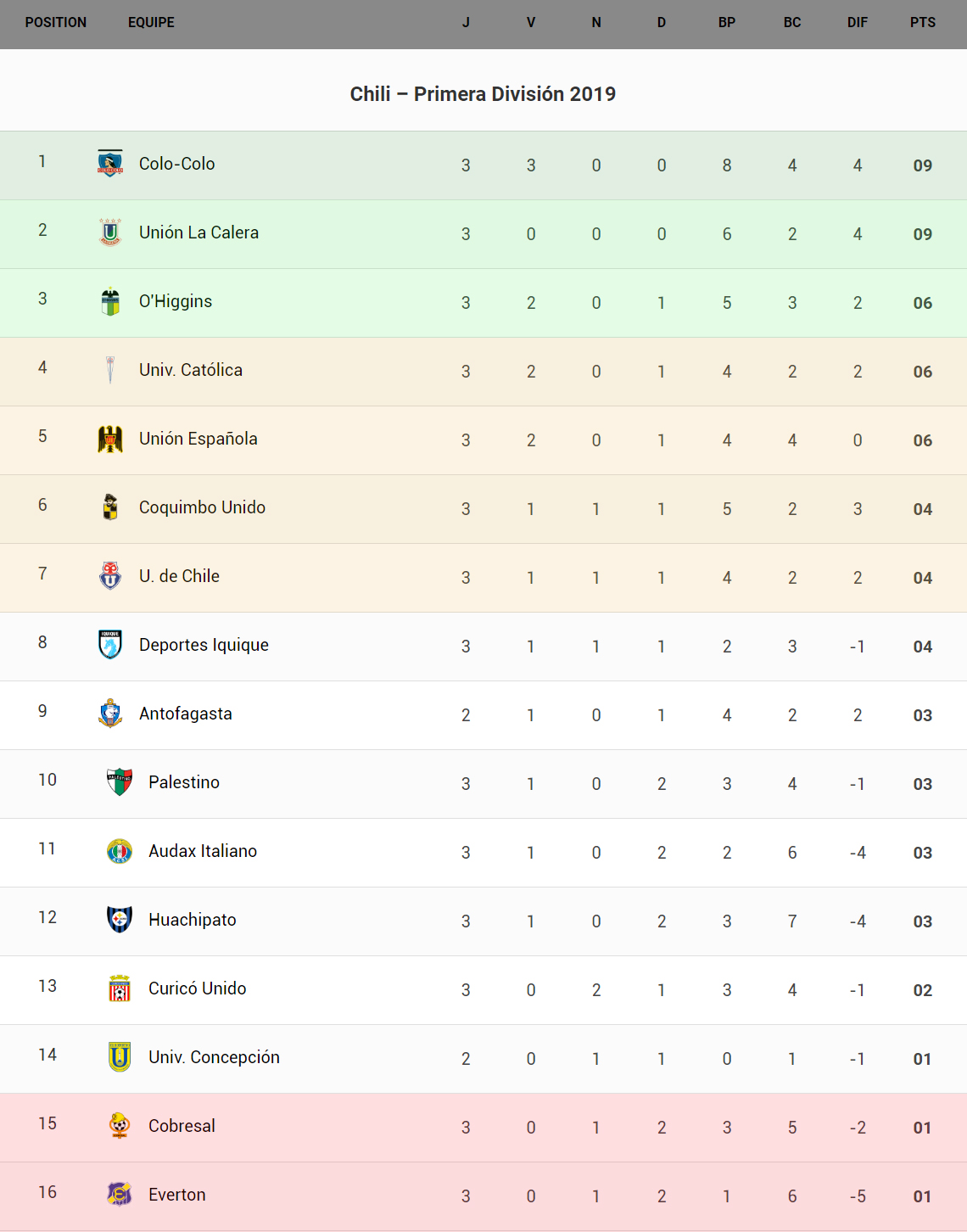Click the PTS column header

click(x=922, y=23)
